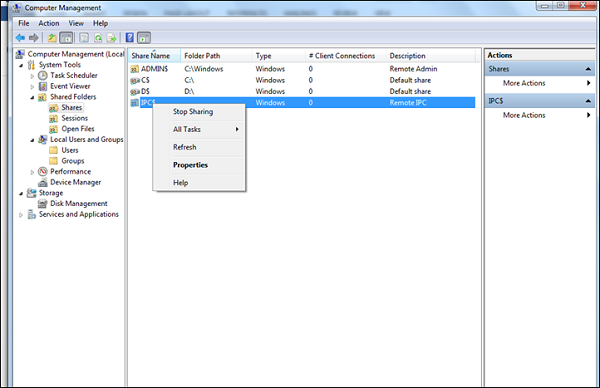The height and width of the screenshot is (388, 600).
Task: Open the Help menu in menu bar
Action: pyautogui.click(x=100, y=23)
